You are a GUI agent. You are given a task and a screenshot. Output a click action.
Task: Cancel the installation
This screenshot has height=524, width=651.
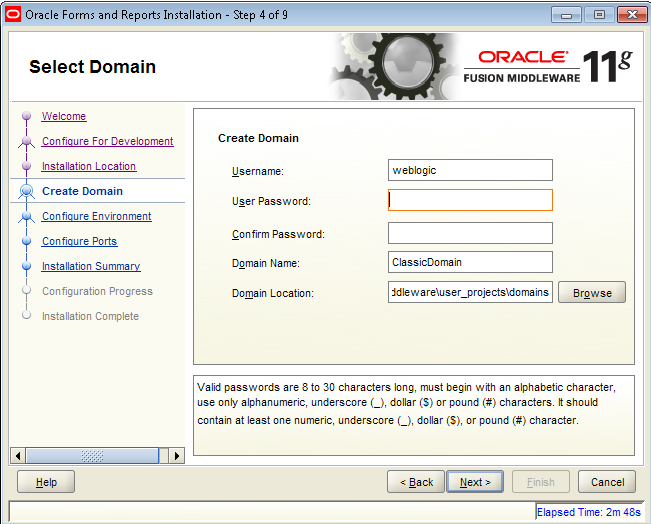(x=607, y=482)
